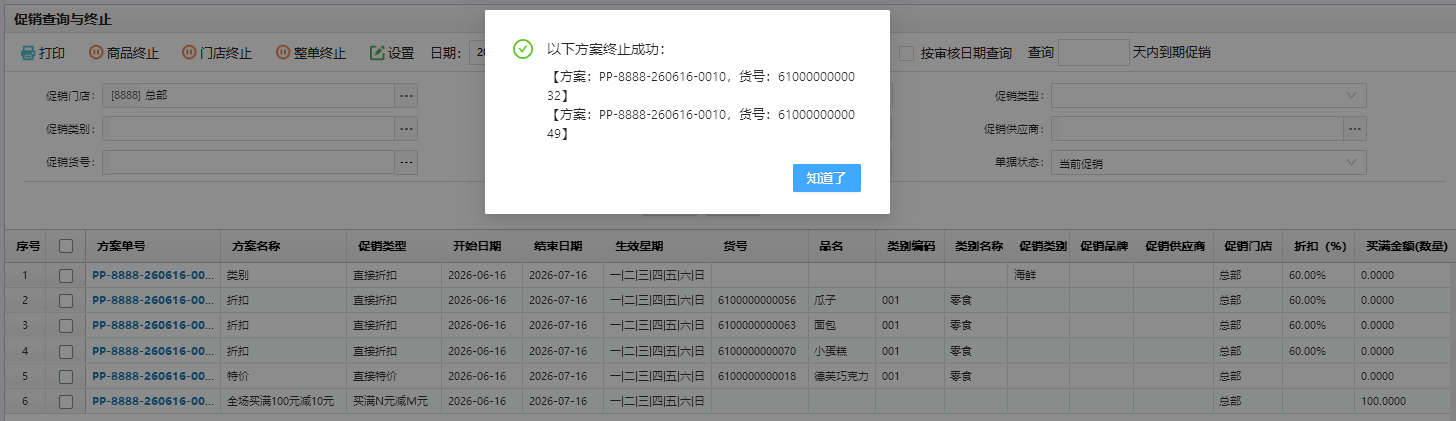This screenshot has width=1456, height=421.
Task: Open first PP-8888-260616 方案单号 link
Action: (x=153, y=273)
